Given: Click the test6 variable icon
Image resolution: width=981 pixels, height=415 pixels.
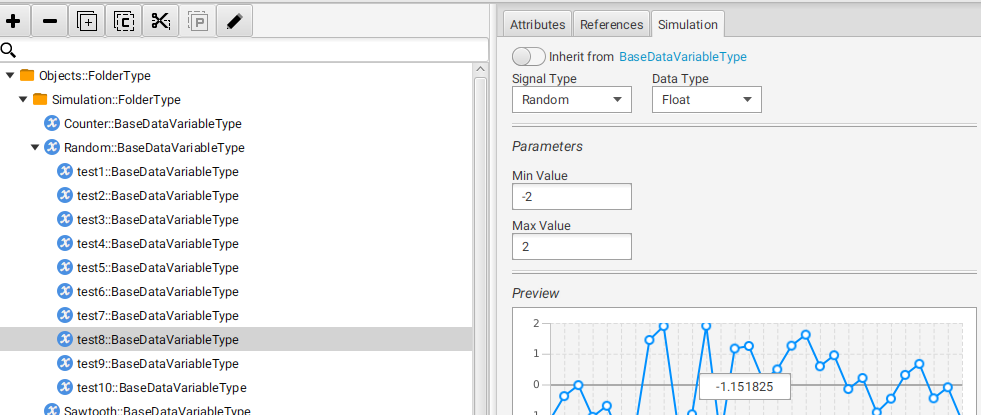Looking at the screenshot, I should tap(64, 291).
